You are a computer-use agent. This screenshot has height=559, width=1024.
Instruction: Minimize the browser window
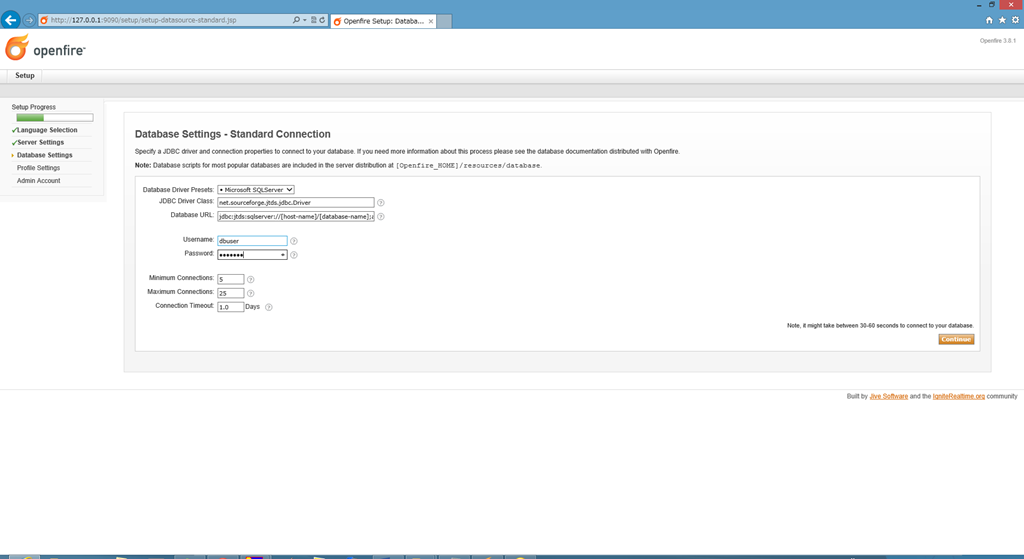coord(978,5)
